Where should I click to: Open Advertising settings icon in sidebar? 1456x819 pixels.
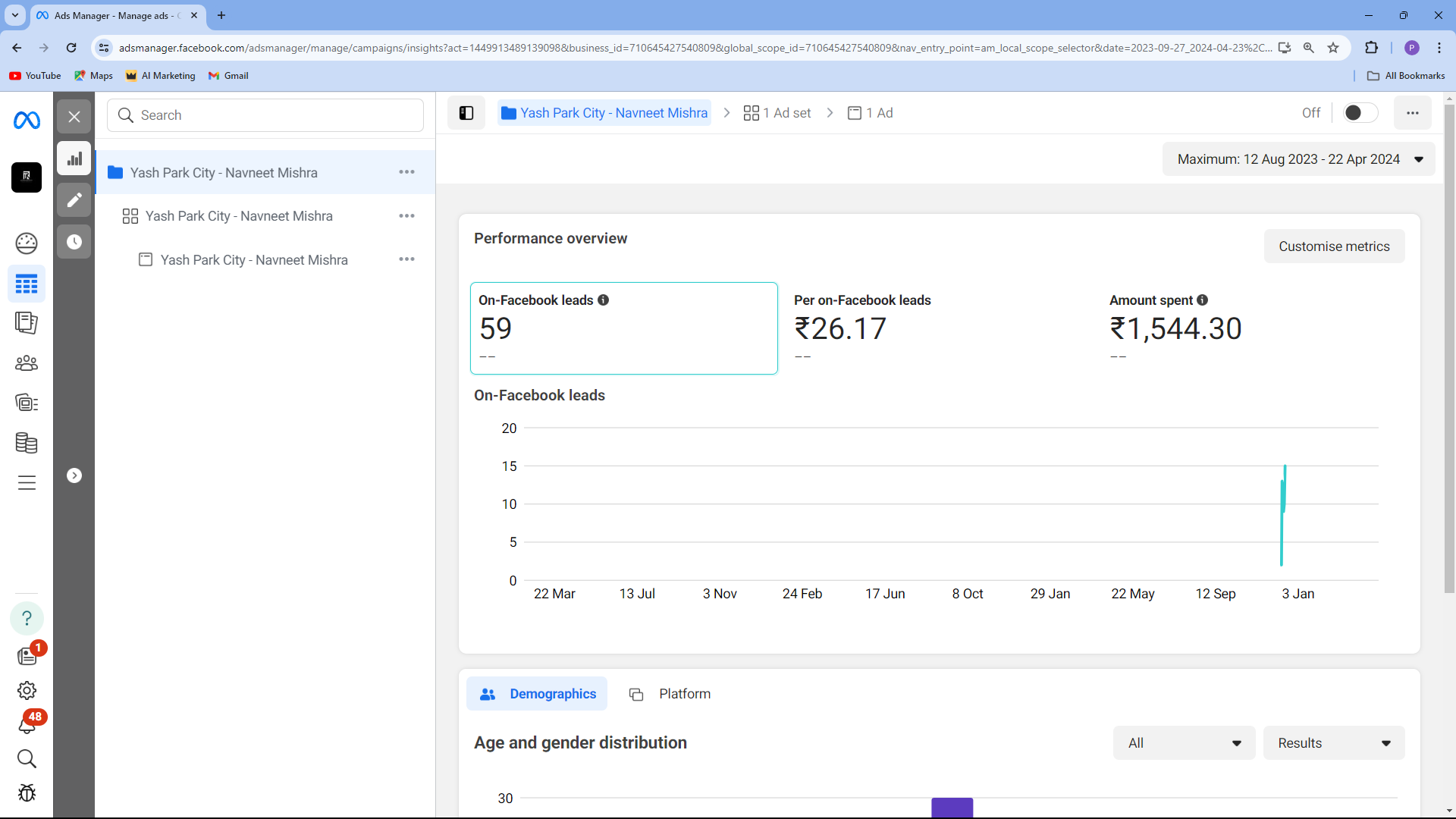pos(27,403)
